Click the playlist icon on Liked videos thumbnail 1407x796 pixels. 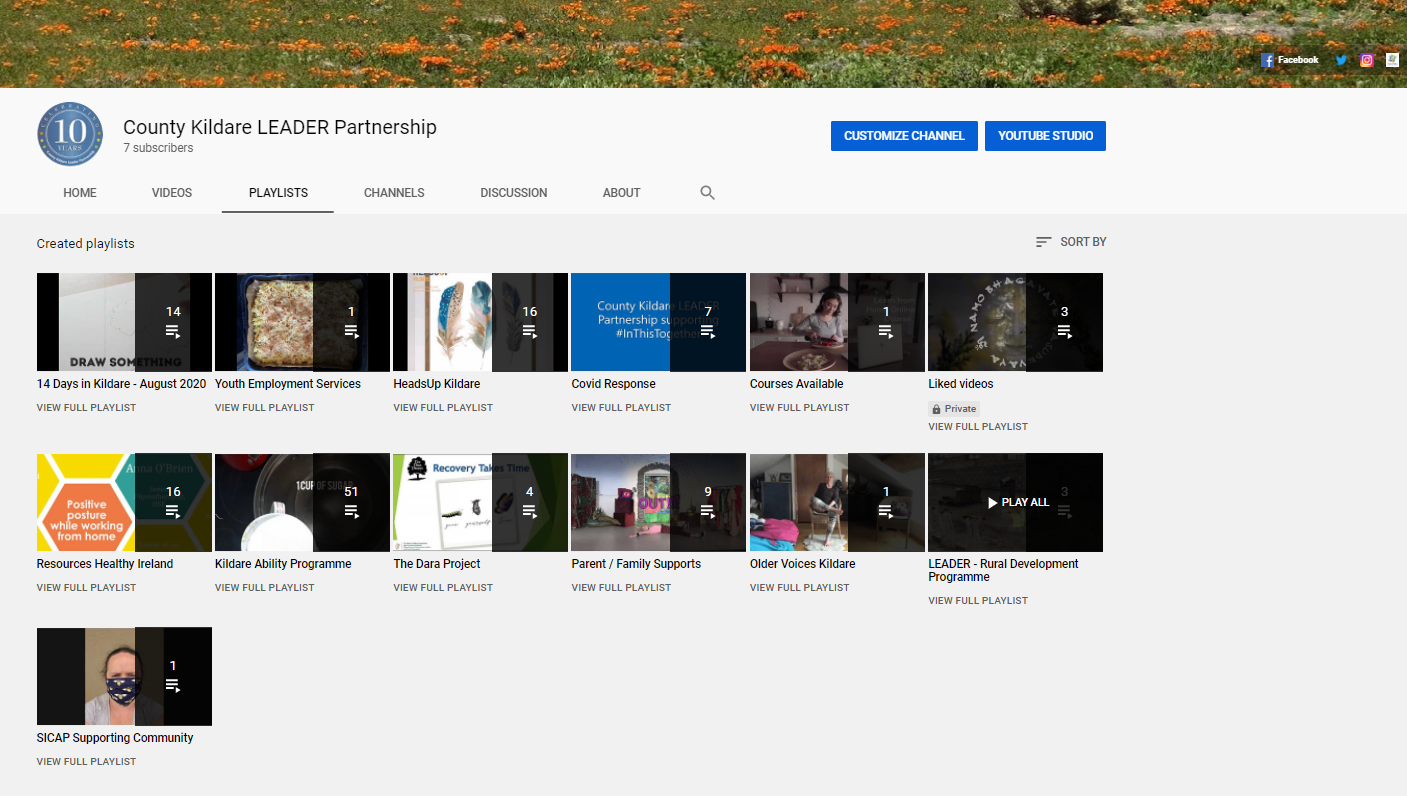[1064, 331]
